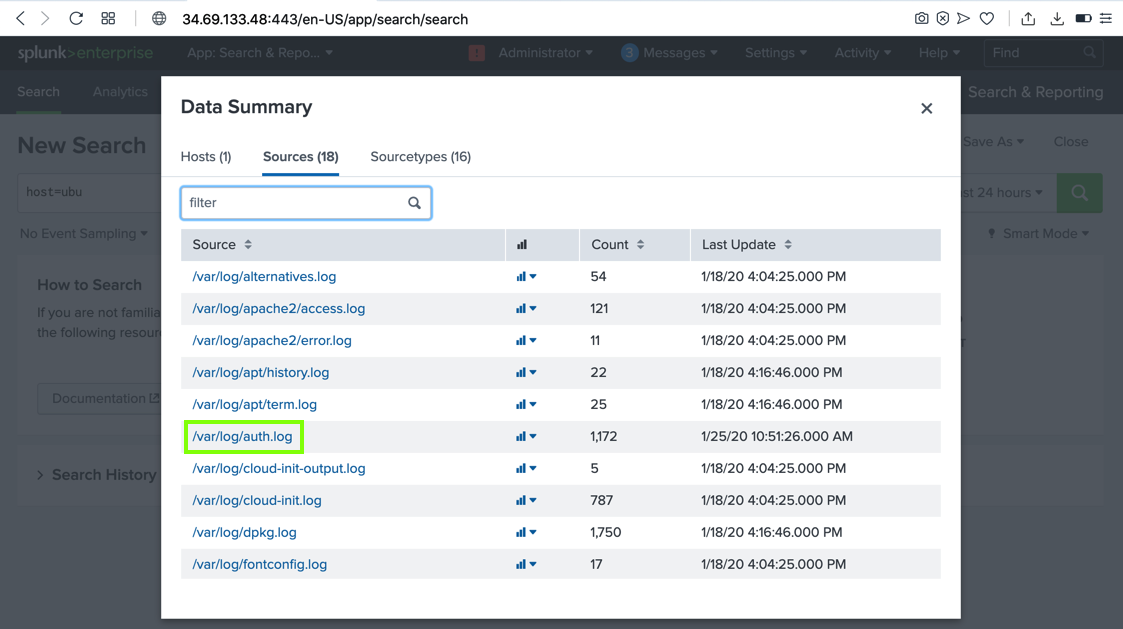Open the /var/log/dpkg.log source link

tap(244, 532)
